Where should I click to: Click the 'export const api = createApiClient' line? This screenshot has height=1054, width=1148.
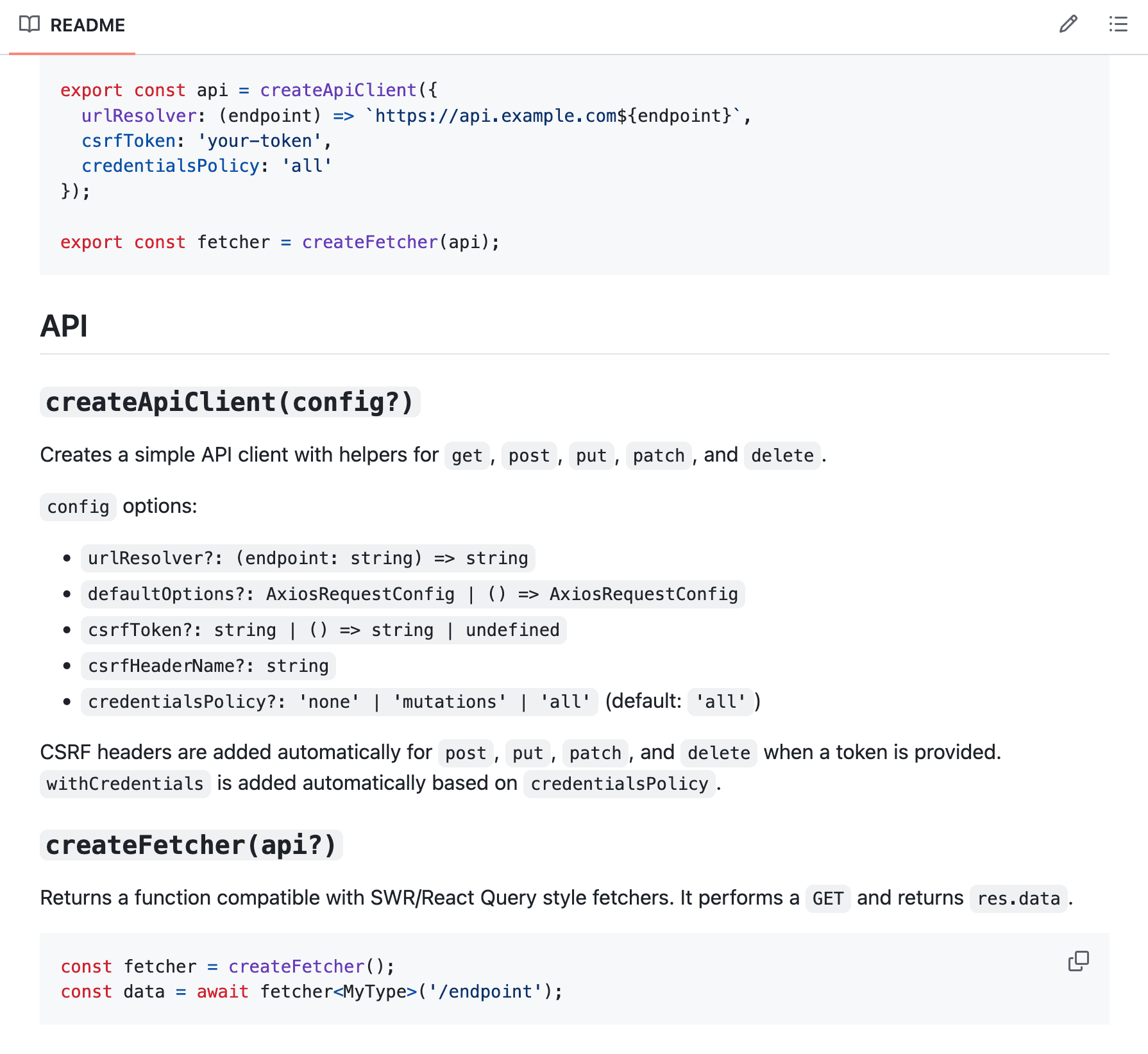pyautogui.click(x=249, y=90)
